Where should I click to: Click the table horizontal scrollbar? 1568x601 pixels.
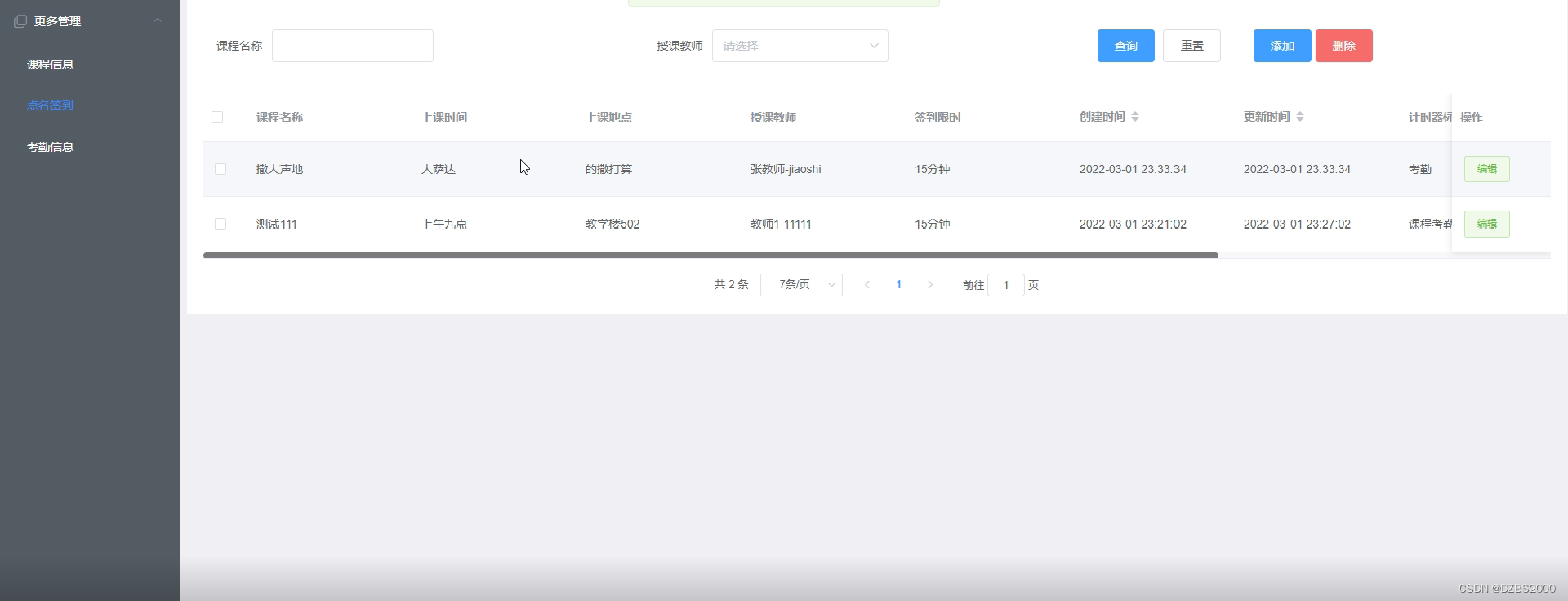(710, 255)
